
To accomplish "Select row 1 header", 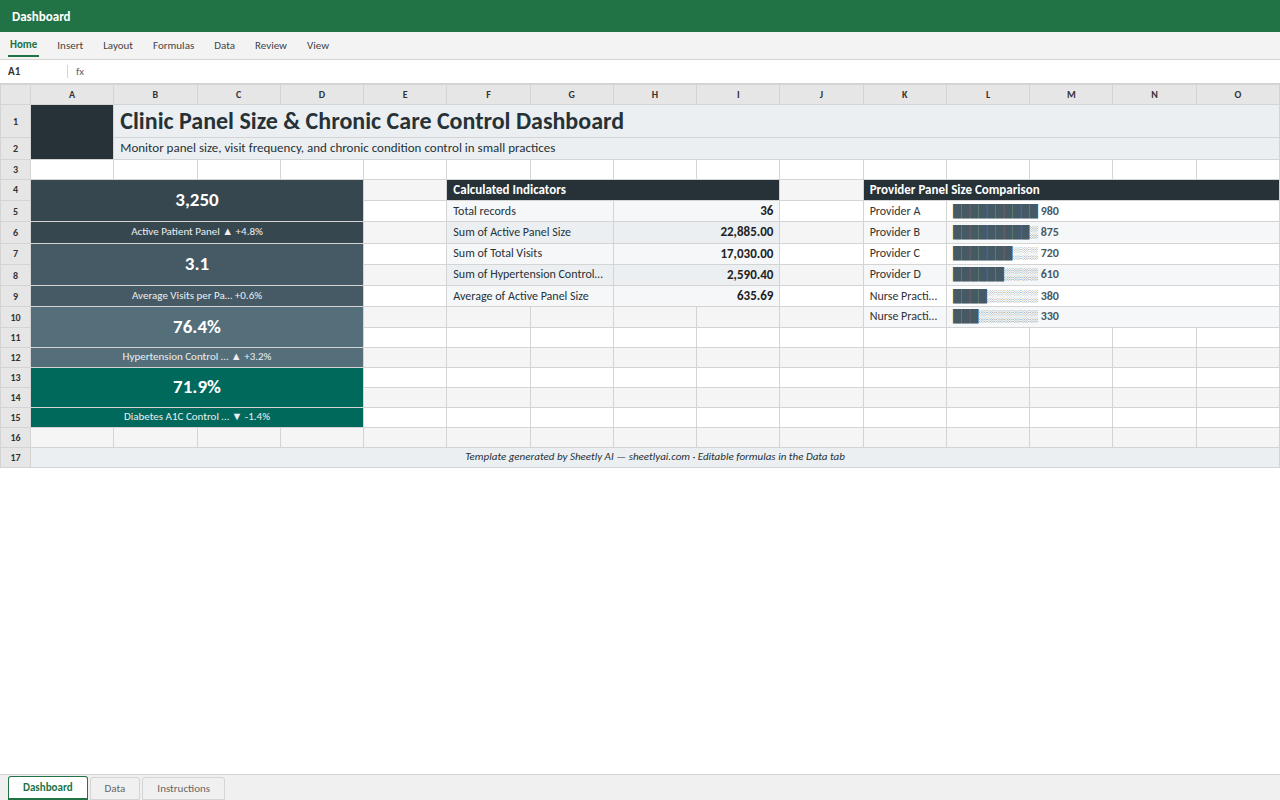I will pos(15,121).
